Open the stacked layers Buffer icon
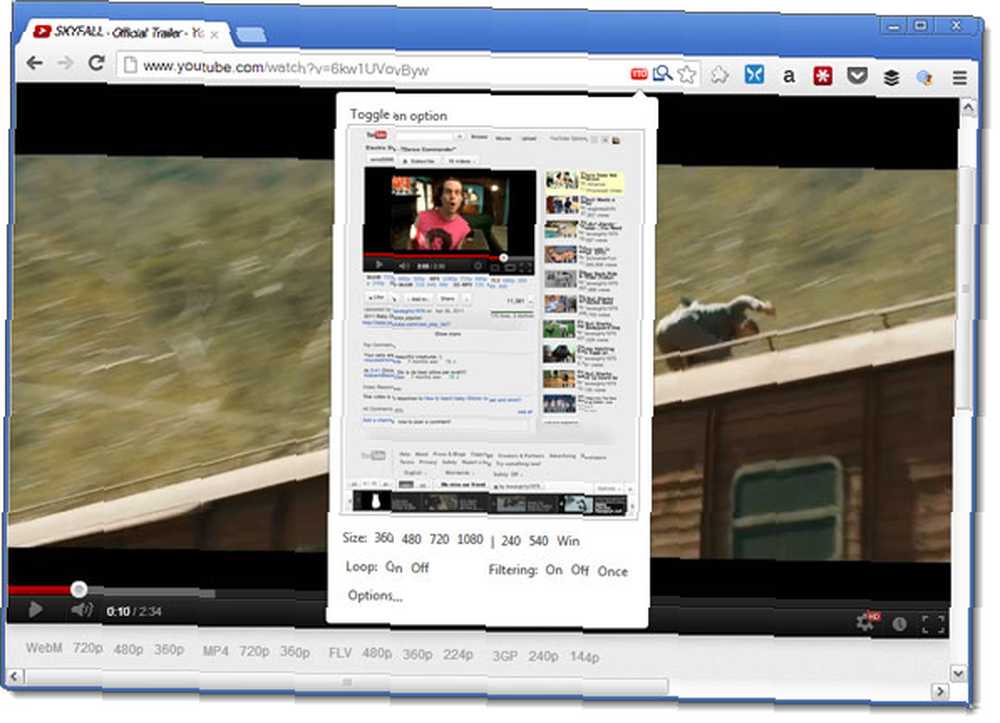Image resolution: width=1000 pixels, height=723 pixels. click(x=892, y=78)
